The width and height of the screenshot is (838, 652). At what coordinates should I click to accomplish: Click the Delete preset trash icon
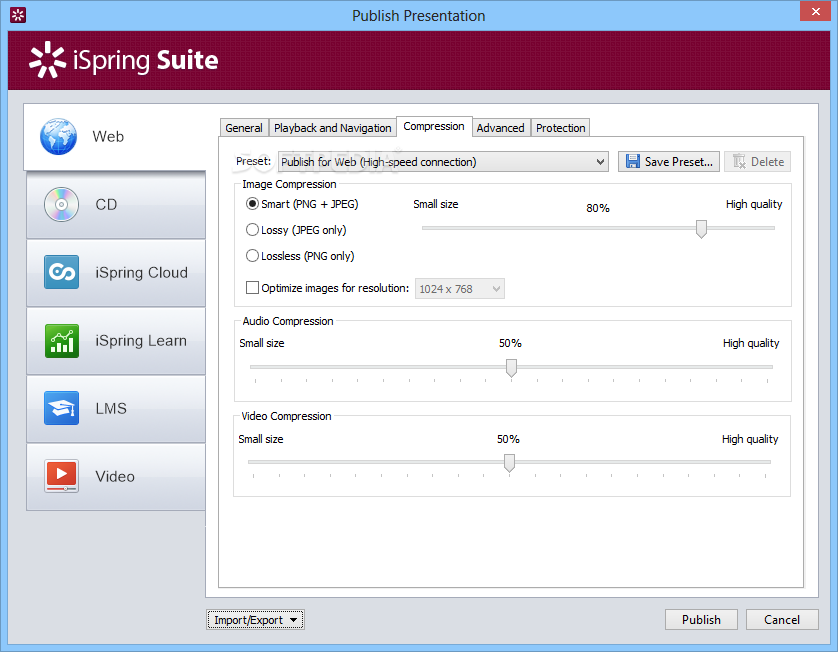tap(739, 161)
